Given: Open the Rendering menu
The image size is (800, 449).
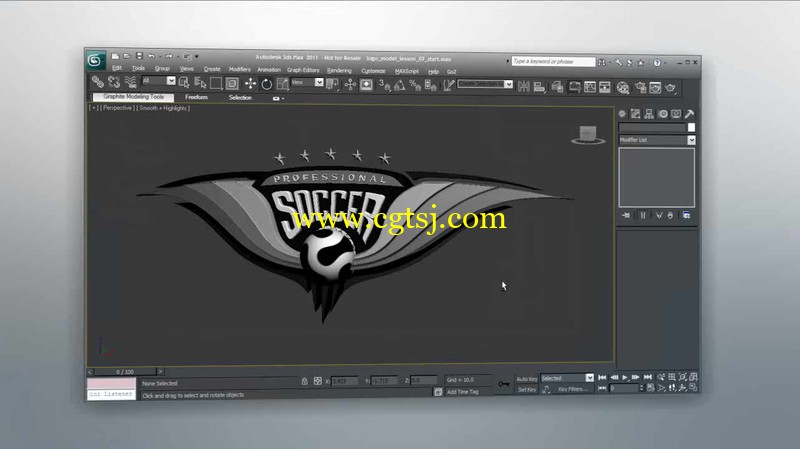Looking at the screenshot, I should [x=339, y=70].
